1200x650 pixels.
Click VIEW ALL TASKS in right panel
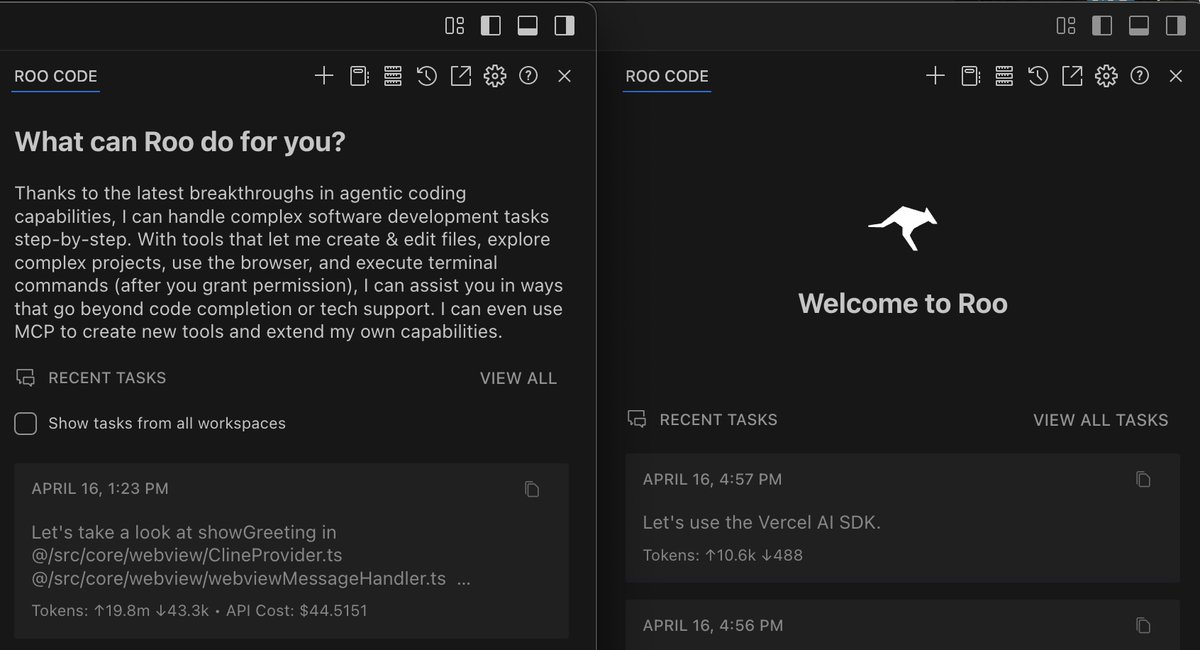click(1100, 420)
